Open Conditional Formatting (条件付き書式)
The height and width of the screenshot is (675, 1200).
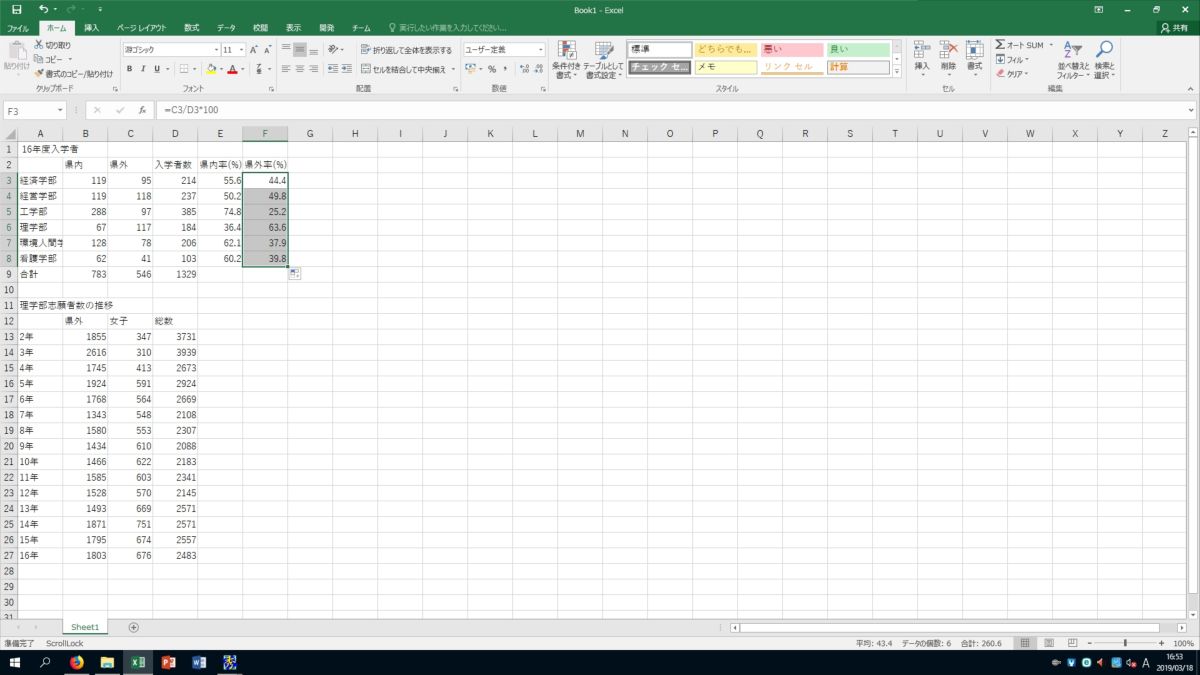tap(566, 60)
